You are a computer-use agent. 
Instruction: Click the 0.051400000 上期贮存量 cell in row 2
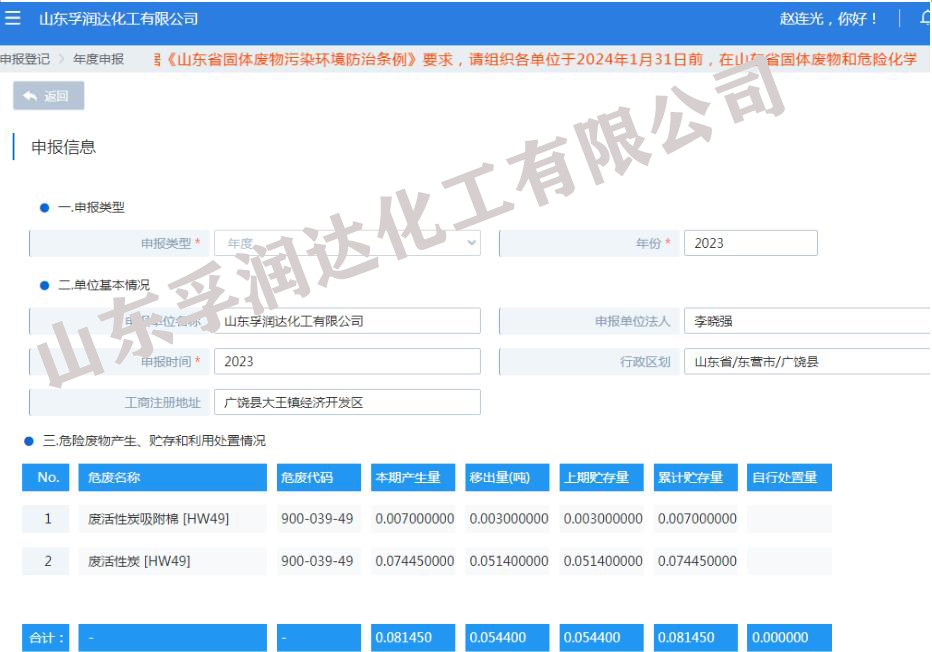pyautogui.click(x=602, y=561)
